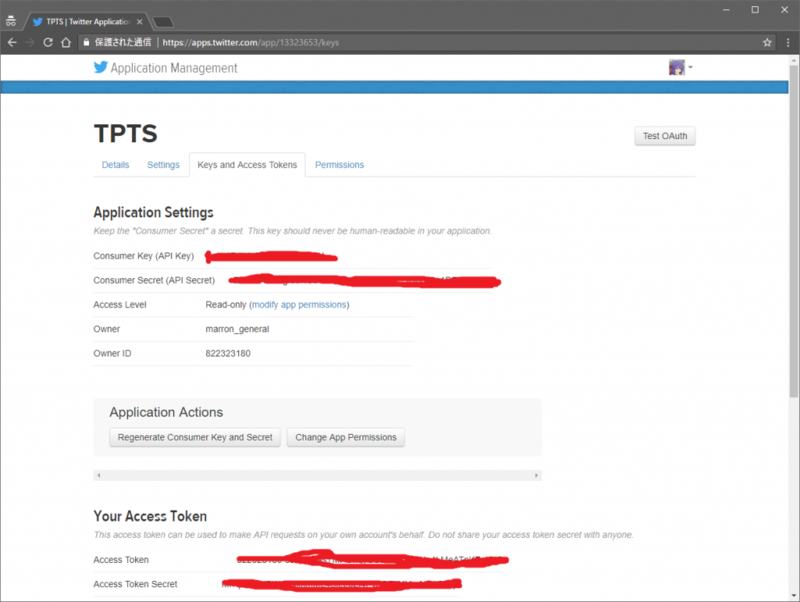Click the horizontal scrollbar left arrow
800x602 pixels.
click(x=98, y=475)
